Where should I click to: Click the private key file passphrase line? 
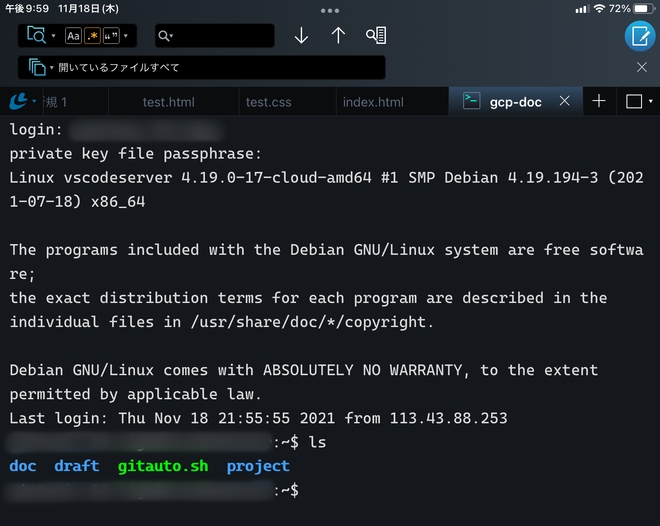[136, 154]
